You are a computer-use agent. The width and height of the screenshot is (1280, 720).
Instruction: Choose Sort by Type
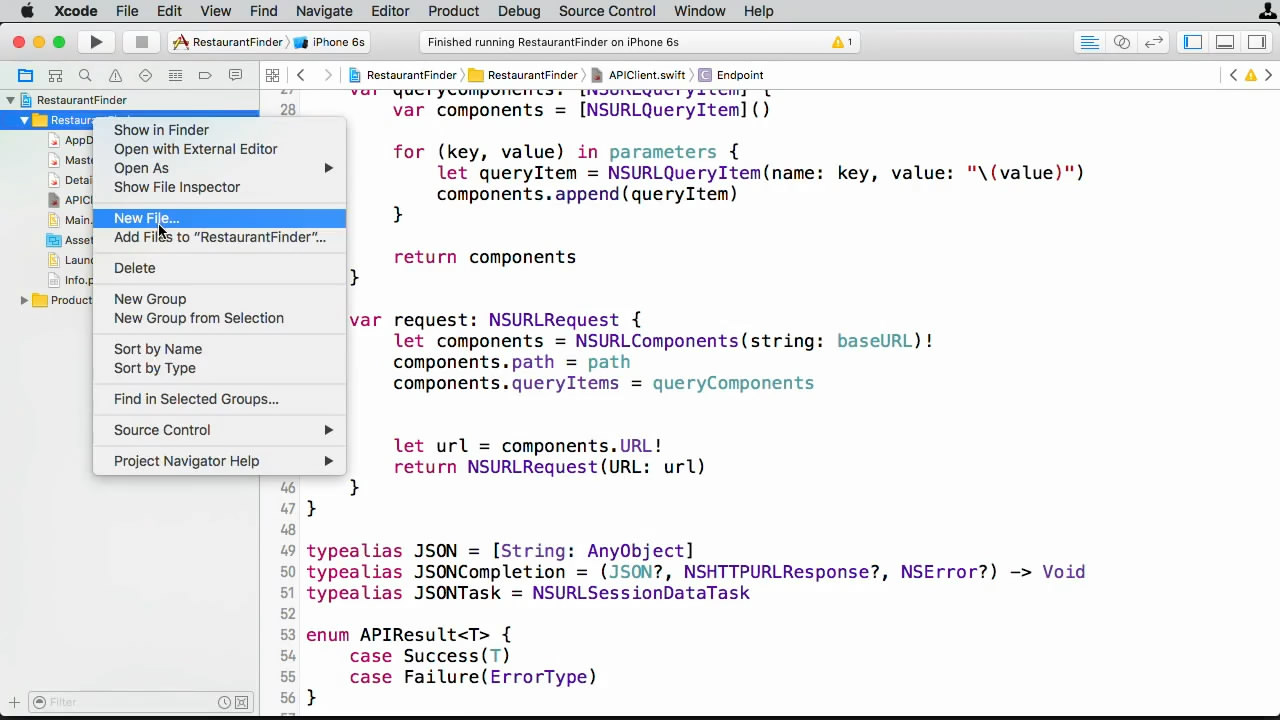point(219,368)
